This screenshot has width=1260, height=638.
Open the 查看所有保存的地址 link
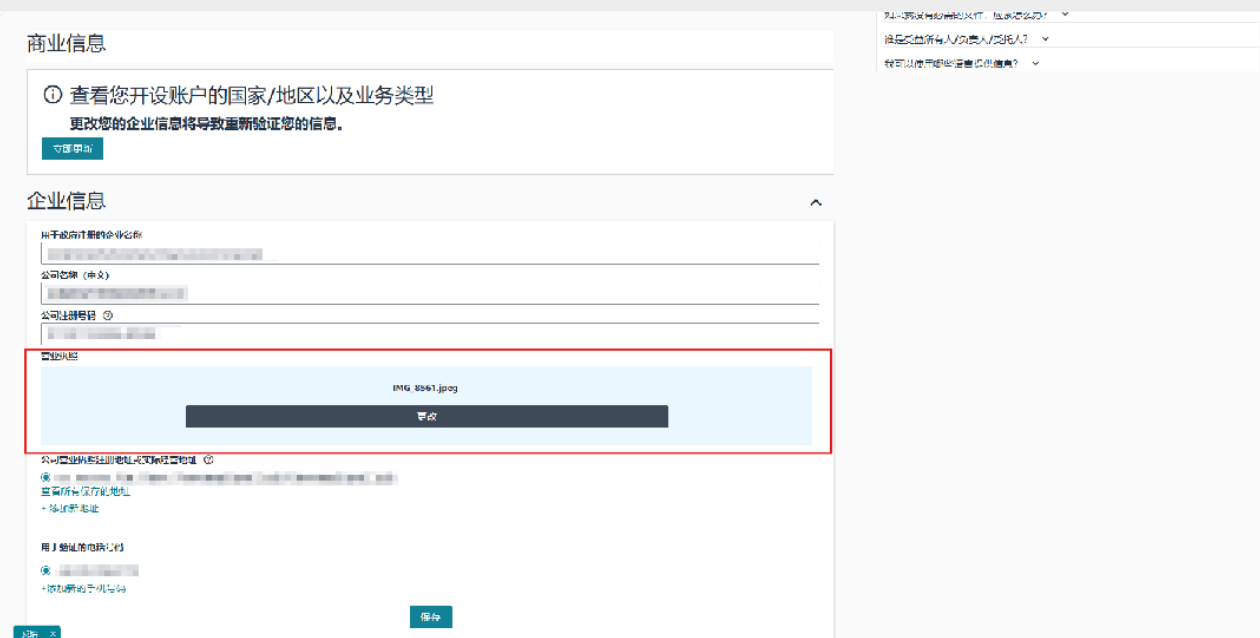[x=85, y=492]
